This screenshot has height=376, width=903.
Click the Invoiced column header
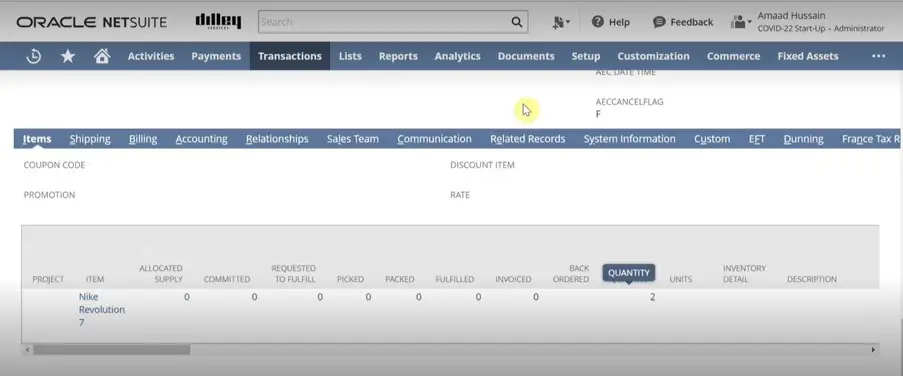pyautogui.click(x=513, y=279)
